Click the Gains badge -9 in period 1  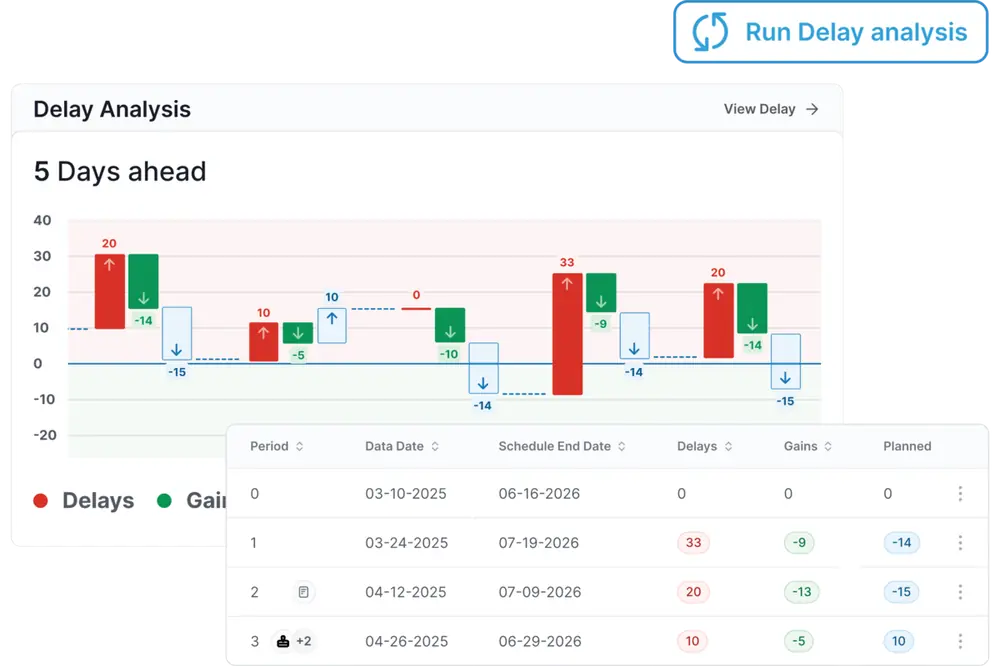(x=799, y=542)
